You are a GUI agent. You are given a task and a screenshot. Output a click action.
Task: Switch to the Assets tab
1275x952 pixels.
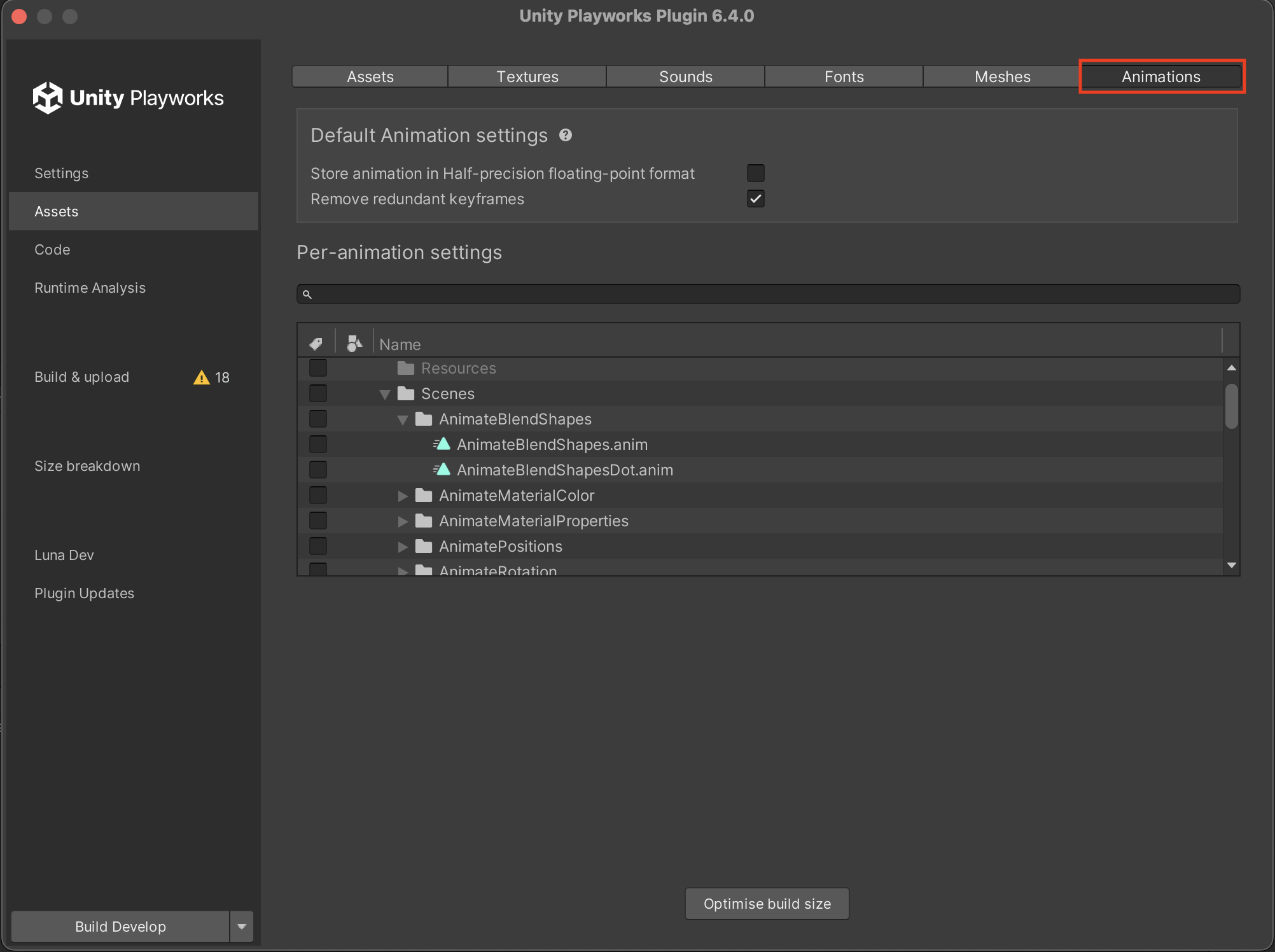[370, 76]
